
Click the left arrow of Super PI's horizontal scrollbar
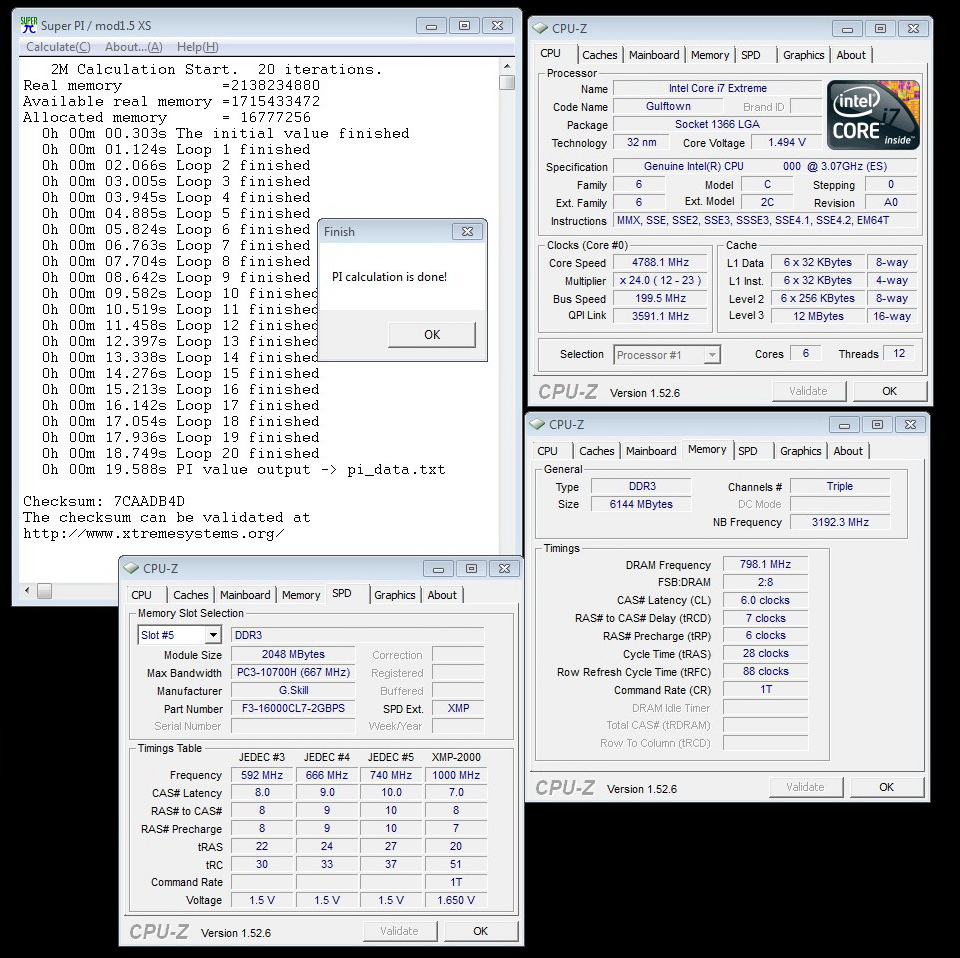coord(27,590)
